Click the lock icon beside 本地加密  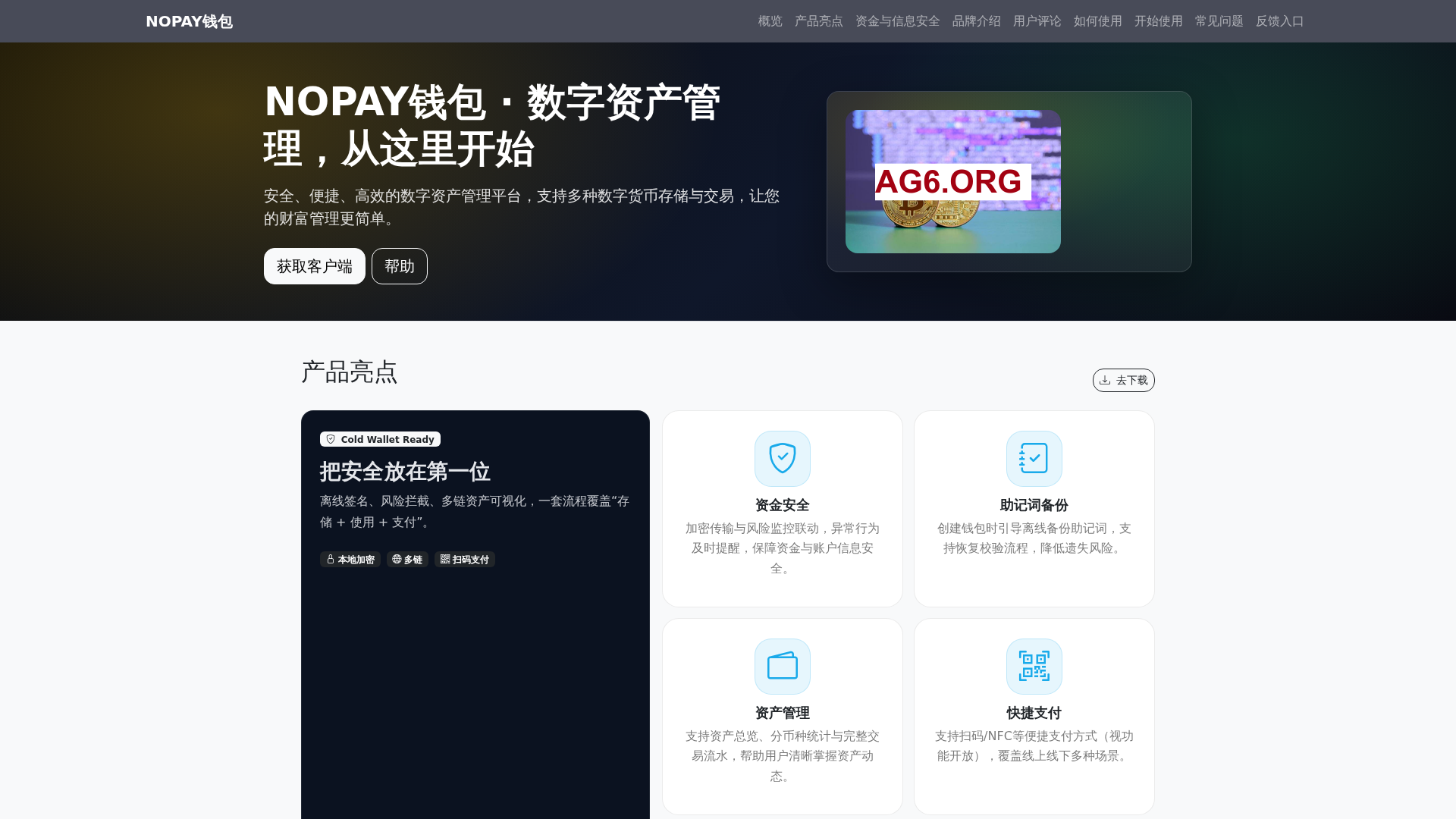point(331,559)
